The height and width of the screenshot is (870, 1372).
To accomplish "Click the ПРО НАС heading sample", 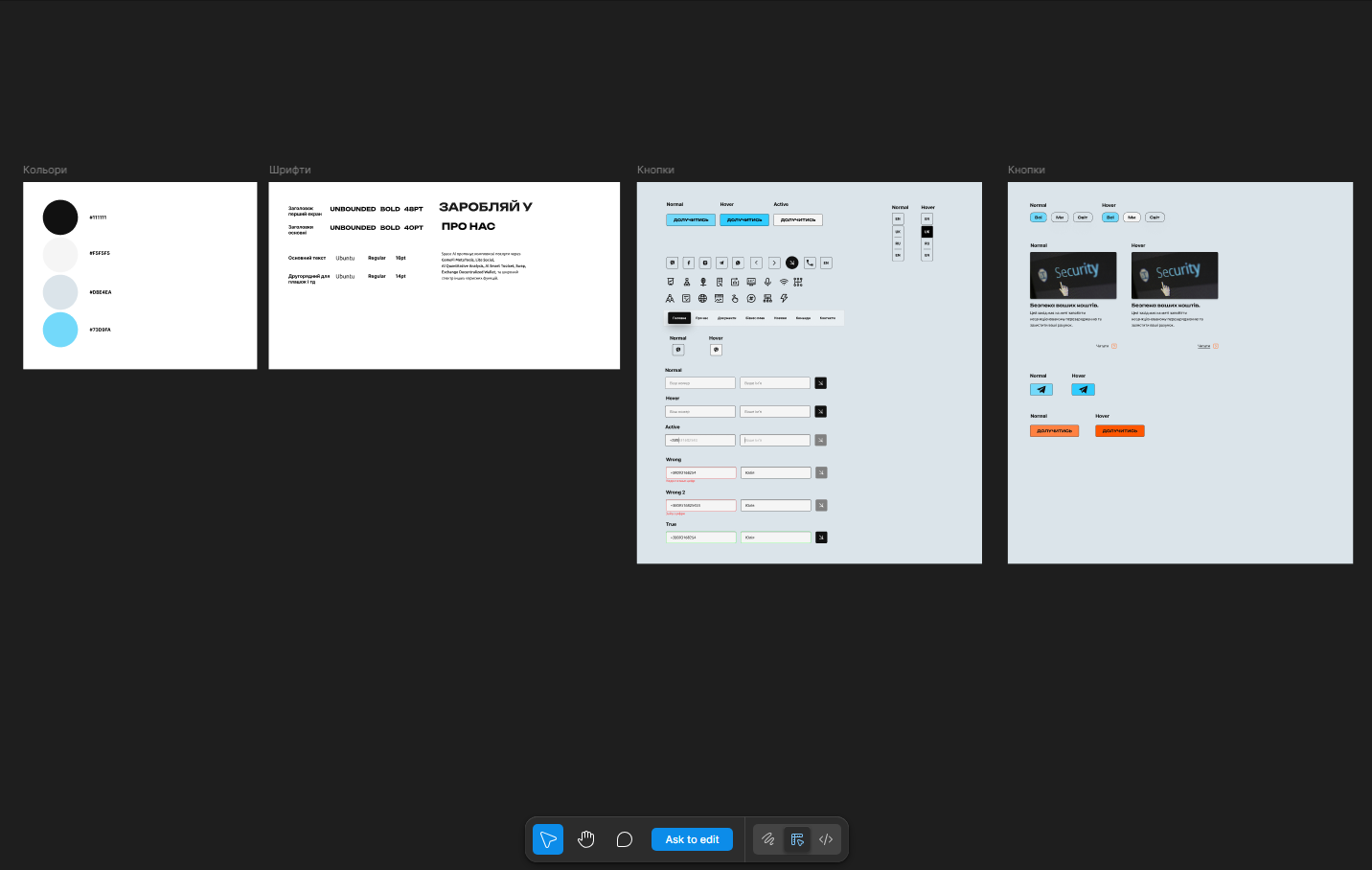I will click(469, 227).
